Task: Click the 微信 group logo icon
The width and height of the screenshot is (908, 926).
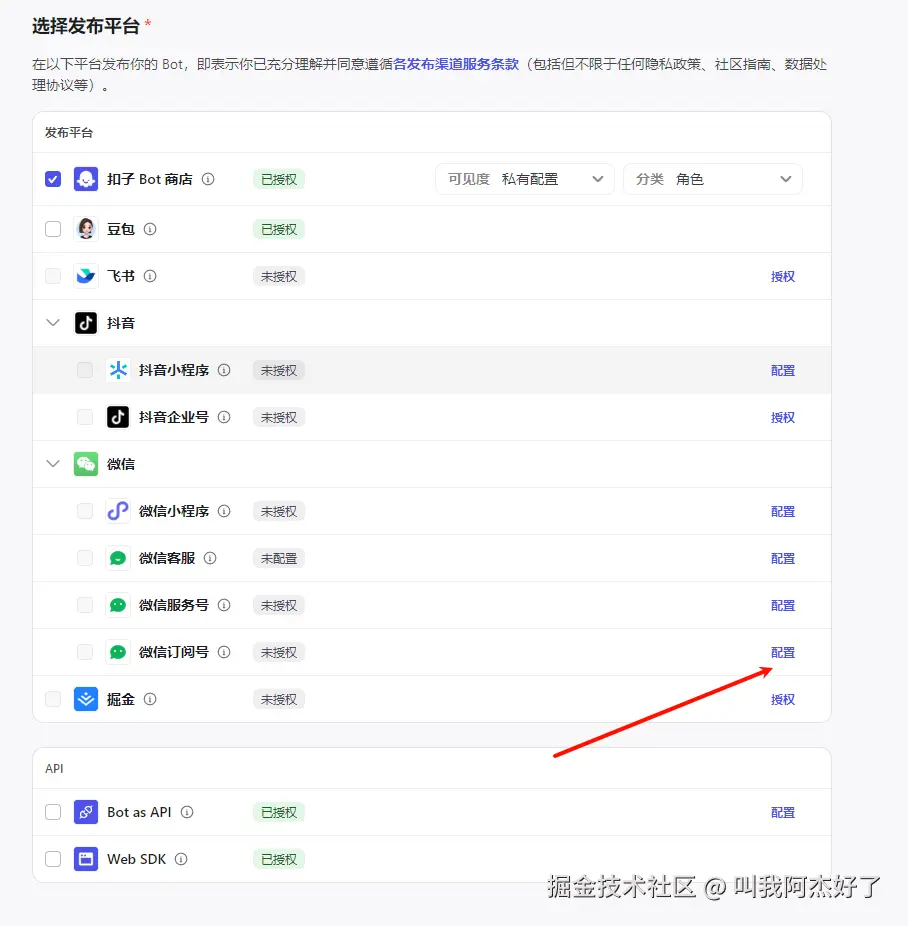Action: click(x=86, y=464)
